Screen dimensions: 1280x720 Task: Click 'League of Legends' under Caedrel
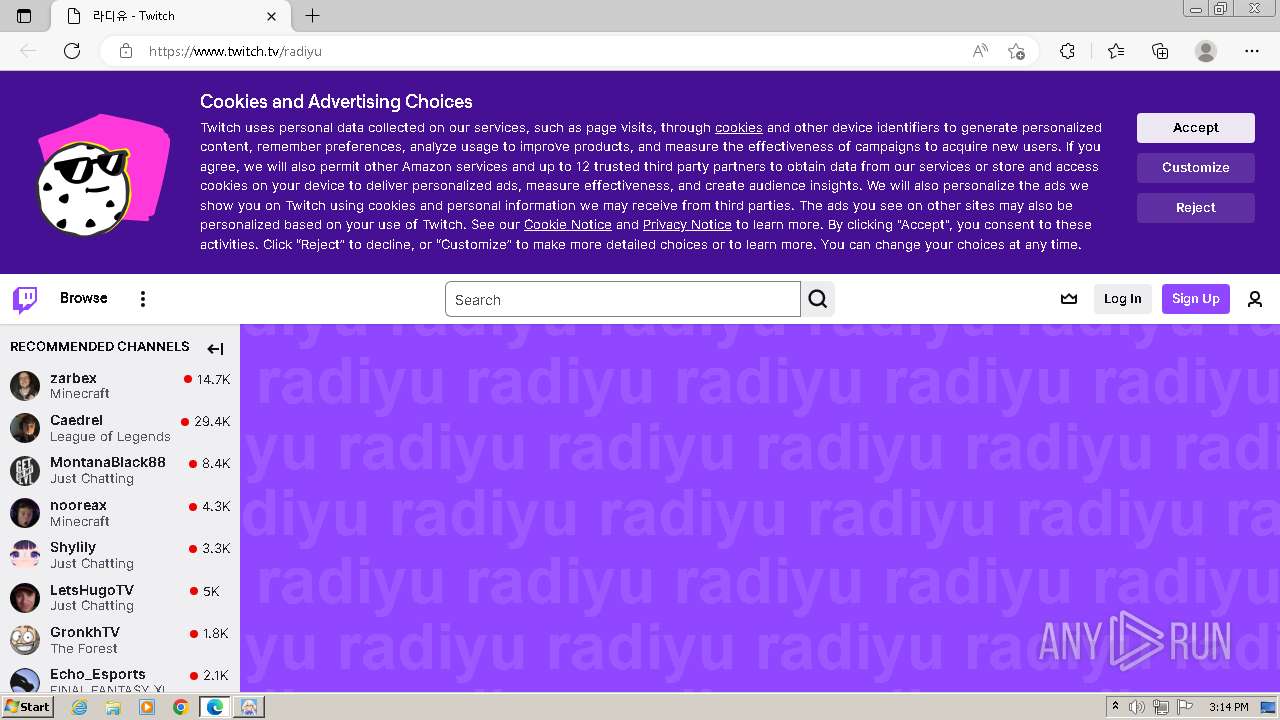(x=110, y=437)
